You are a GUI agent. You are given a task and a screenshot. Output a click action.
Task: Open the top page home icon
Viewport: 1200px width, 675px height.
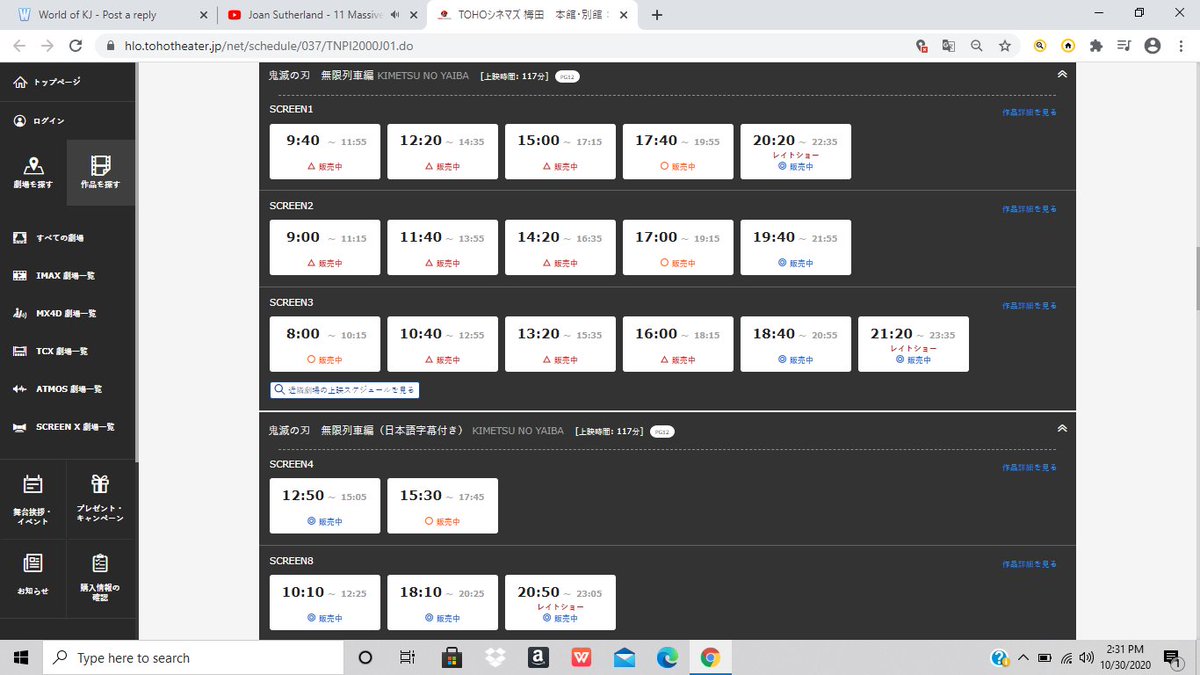(21, 82)
